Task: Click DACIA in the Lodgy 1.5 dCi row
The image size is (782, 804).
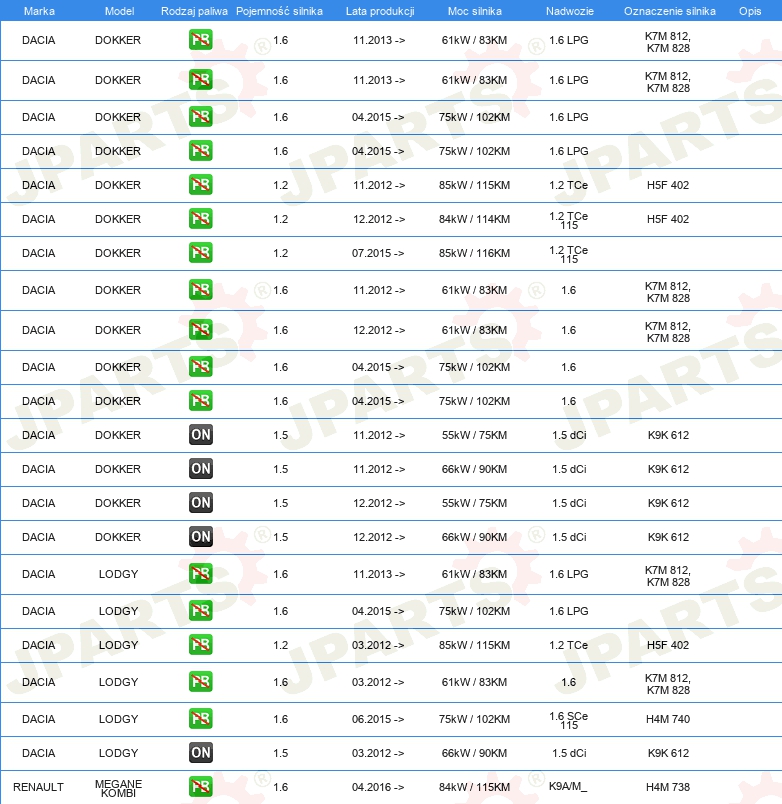Action: (38, 753)
